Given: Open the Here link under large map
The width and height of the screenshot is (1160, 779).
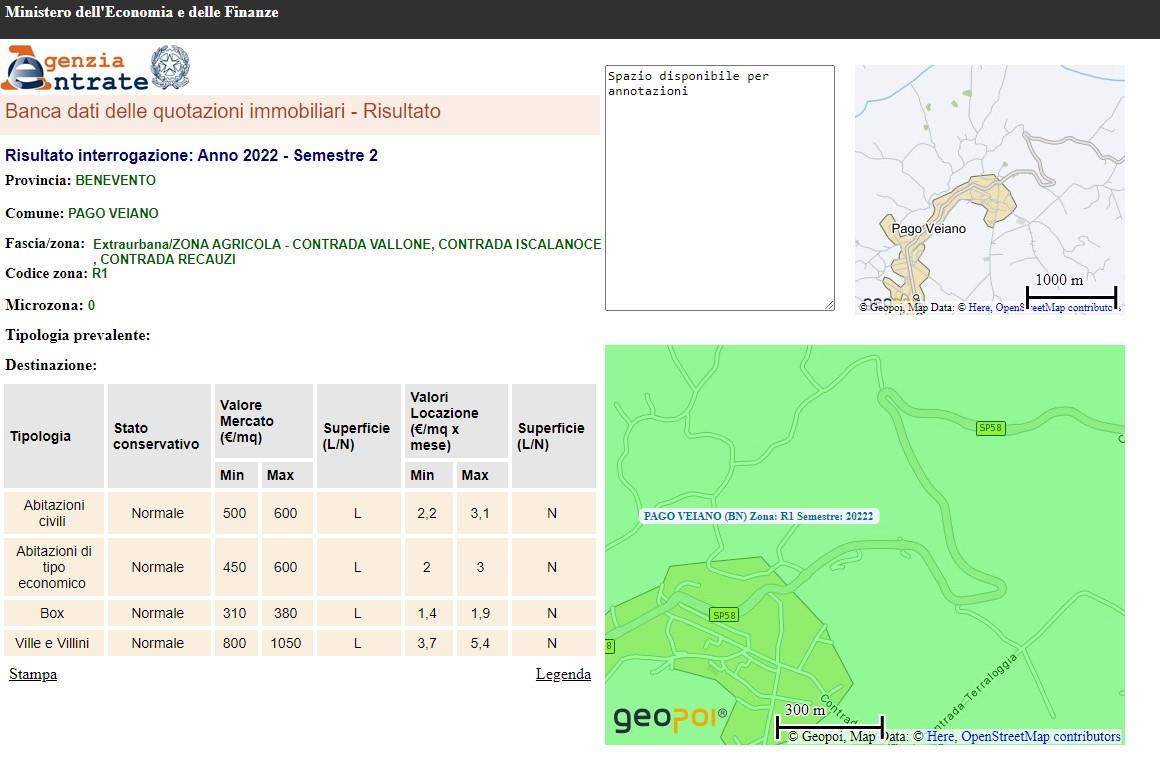Looking at the screenshot, I should 940,737.
